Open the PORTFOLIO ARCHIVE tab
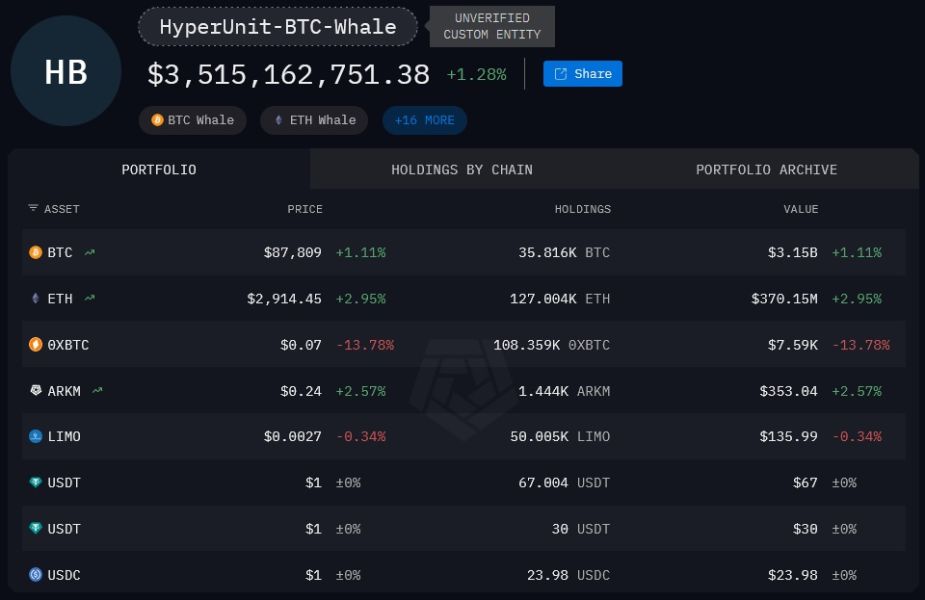Viewport: 925px width, 600px height. [x=766, y=169]
